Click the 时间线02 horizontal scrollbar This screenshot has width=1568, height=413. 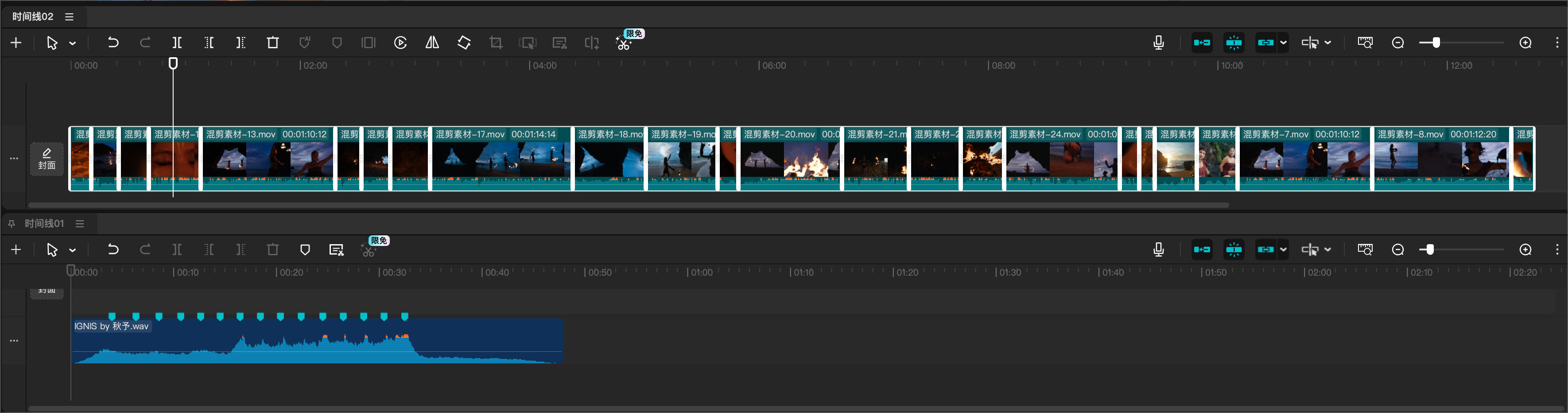[628, 205]
